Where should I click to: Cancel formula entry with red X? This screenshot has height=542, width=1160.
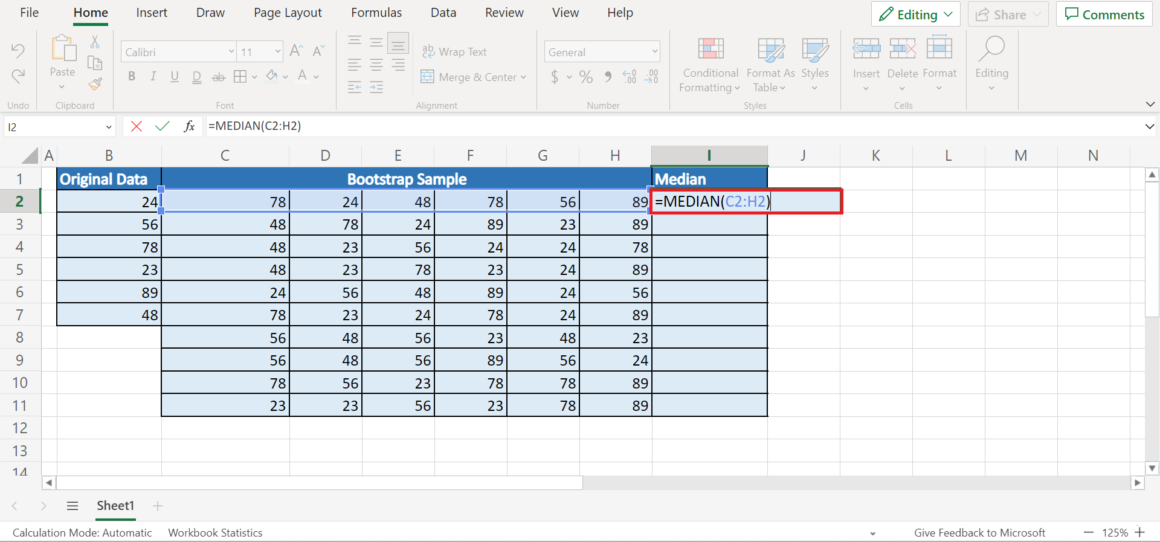click(136, 126)
